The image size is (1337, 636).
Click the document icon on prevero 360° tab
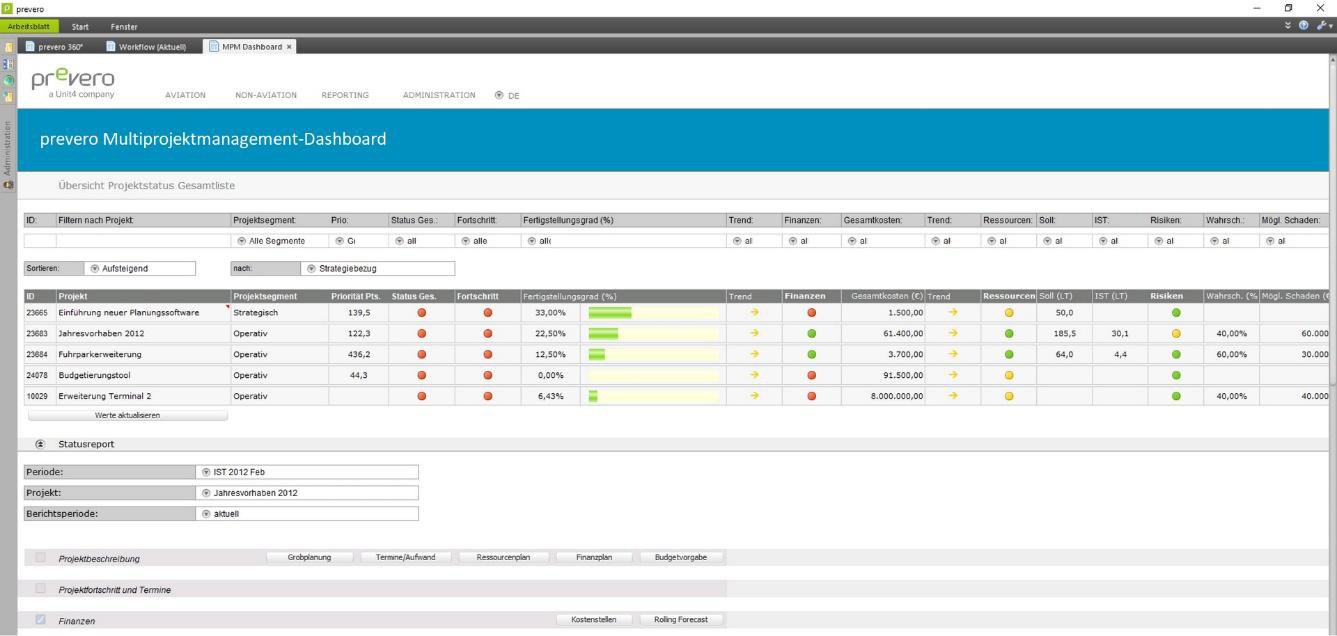point(30,46)
